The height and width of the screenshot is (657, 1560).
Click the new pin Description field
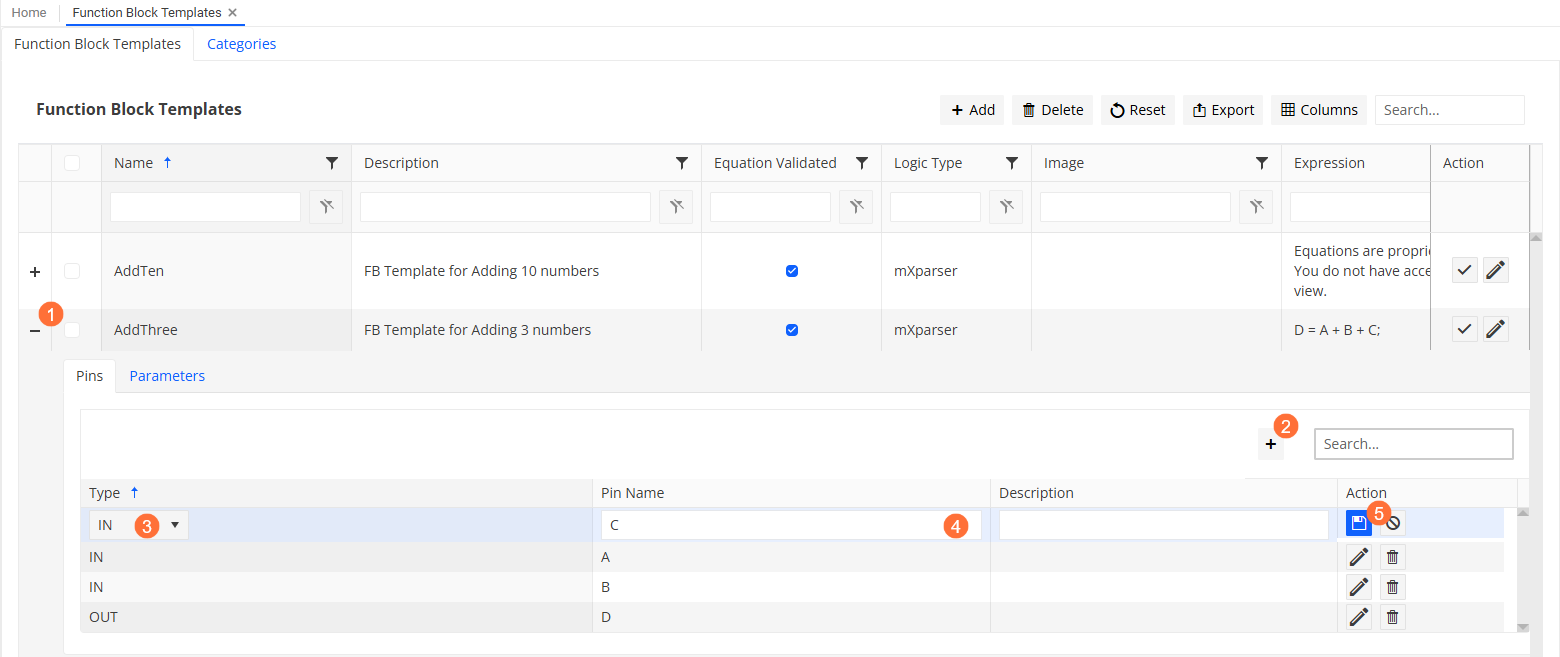tap(1164, 525)
